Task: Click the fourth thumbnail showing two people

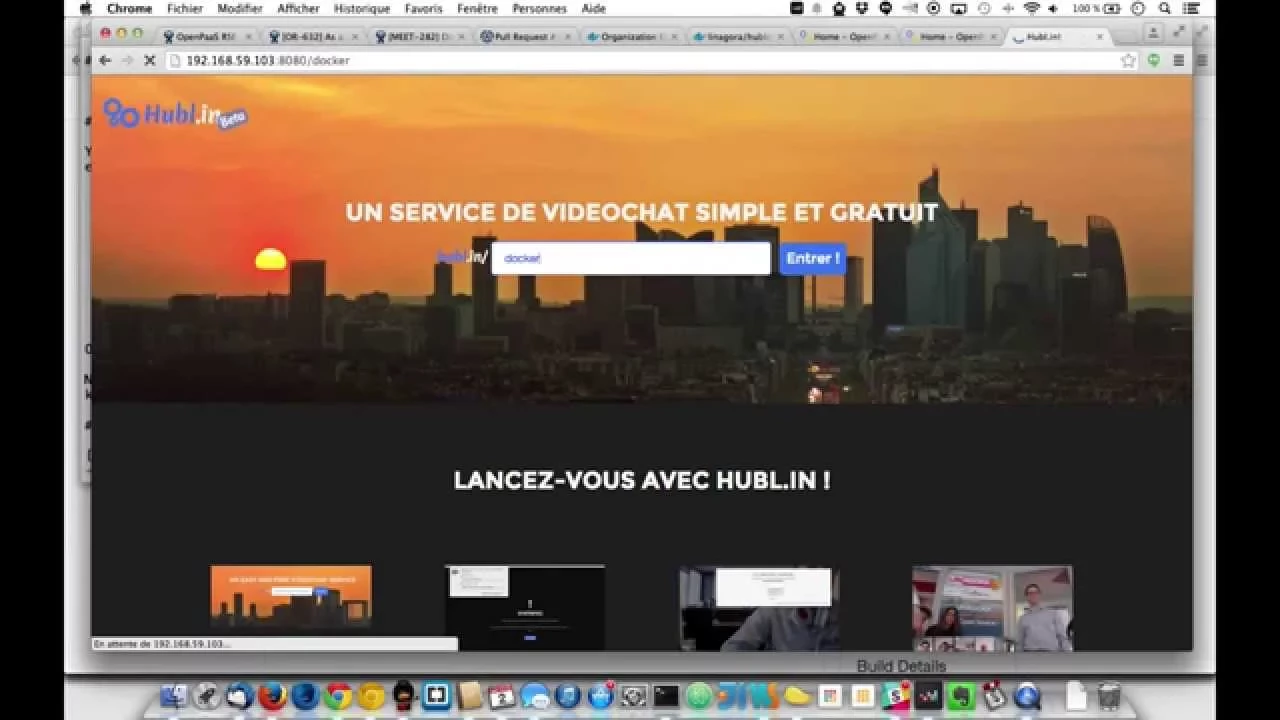Action: (992, 608)
